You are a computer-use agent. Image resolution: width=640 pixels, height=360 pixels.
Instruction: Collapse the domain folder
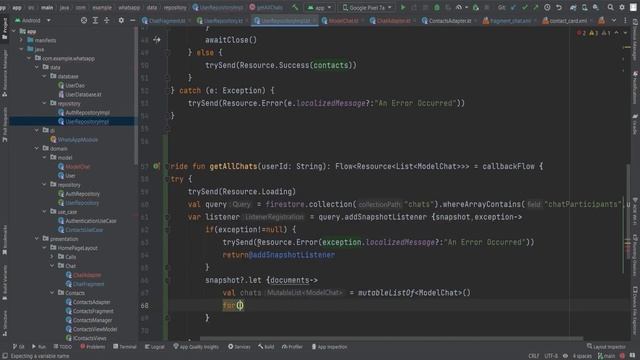click(x=37, y=149)
